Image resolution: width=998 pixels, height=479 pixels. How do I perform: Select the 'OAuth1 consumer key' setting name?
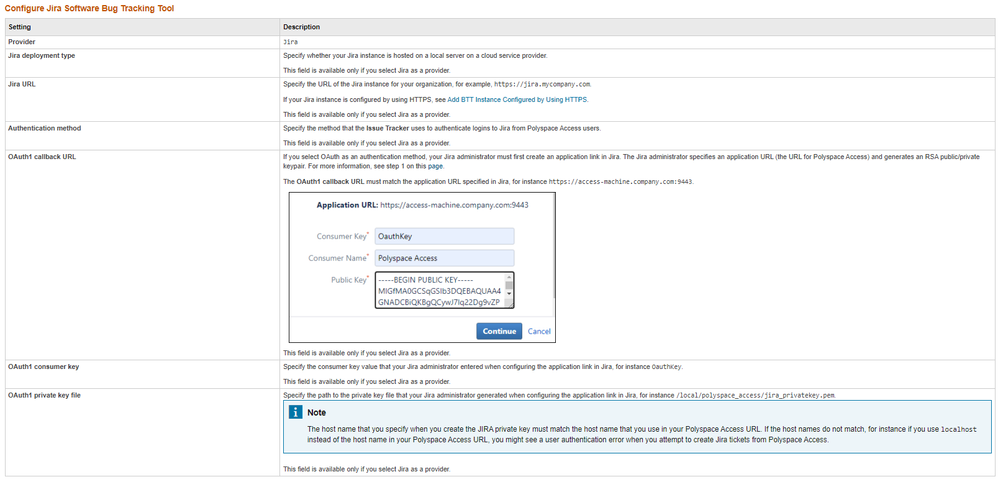click(43, 367)
